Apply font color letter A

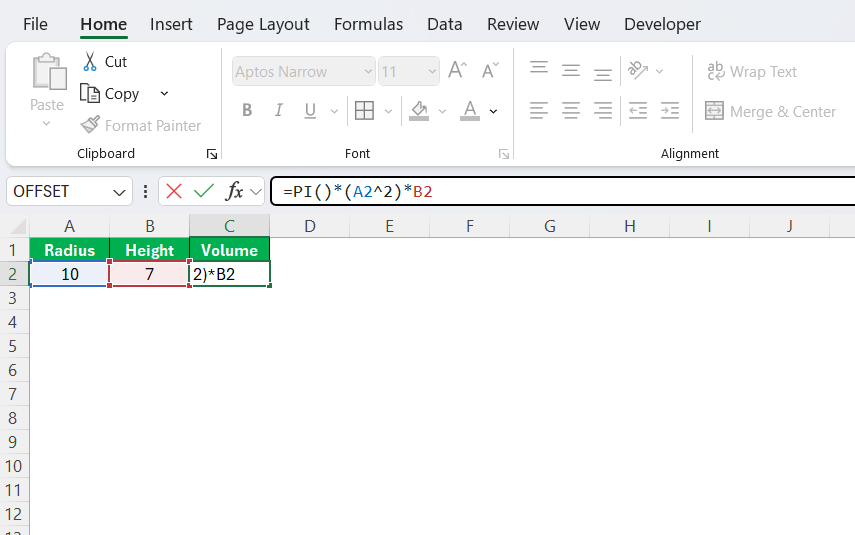tap(470, 111)
